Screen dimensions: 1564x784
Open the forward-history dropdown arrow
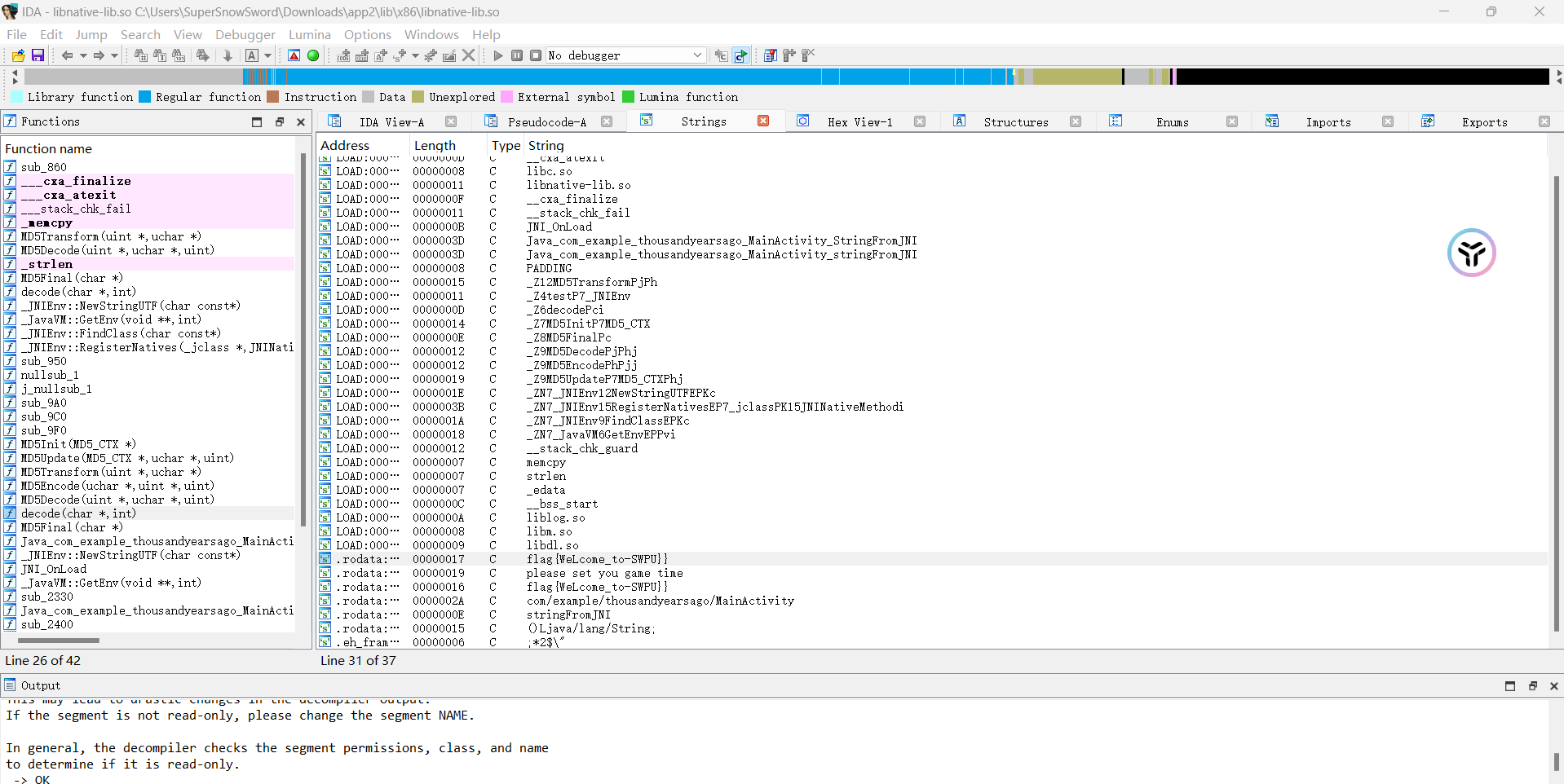(114, 55)
